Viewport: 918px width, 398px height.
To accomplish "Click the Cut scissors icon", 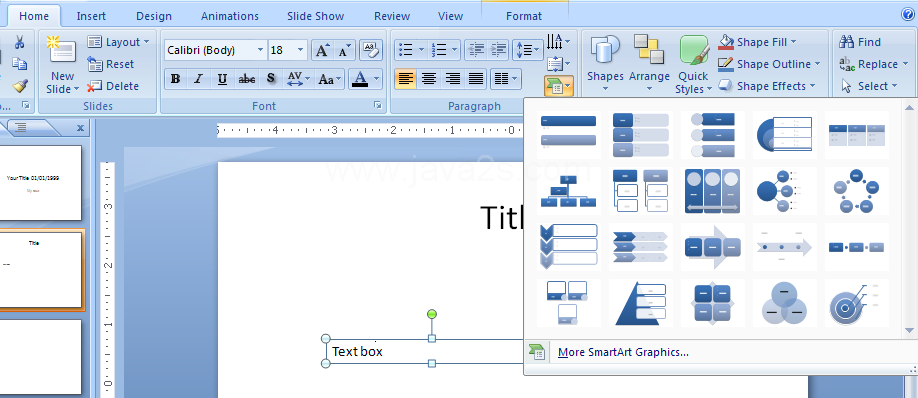I will click(x=19, y=42).
